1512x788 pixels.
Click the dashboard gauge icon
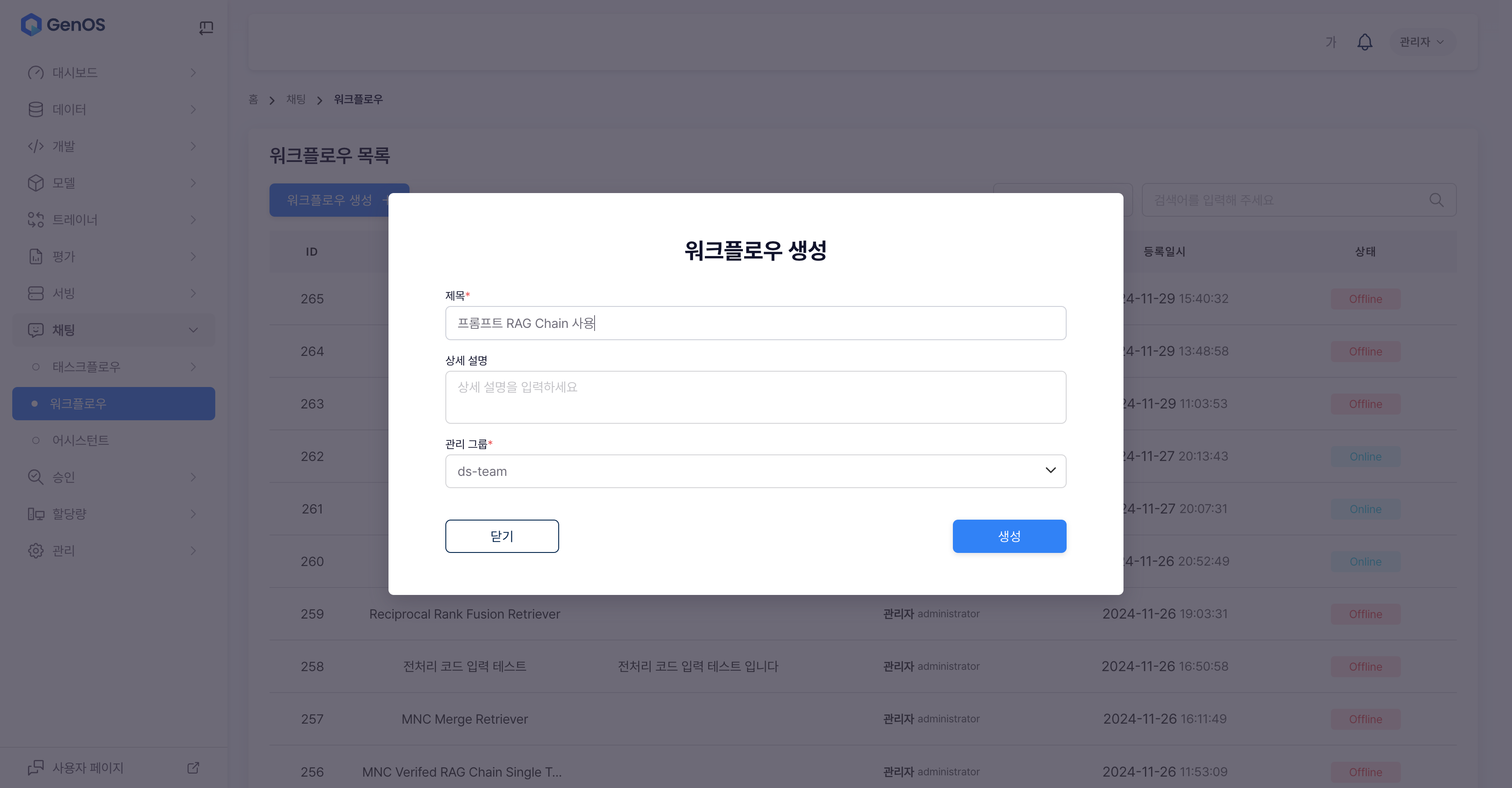click(36, 73)
